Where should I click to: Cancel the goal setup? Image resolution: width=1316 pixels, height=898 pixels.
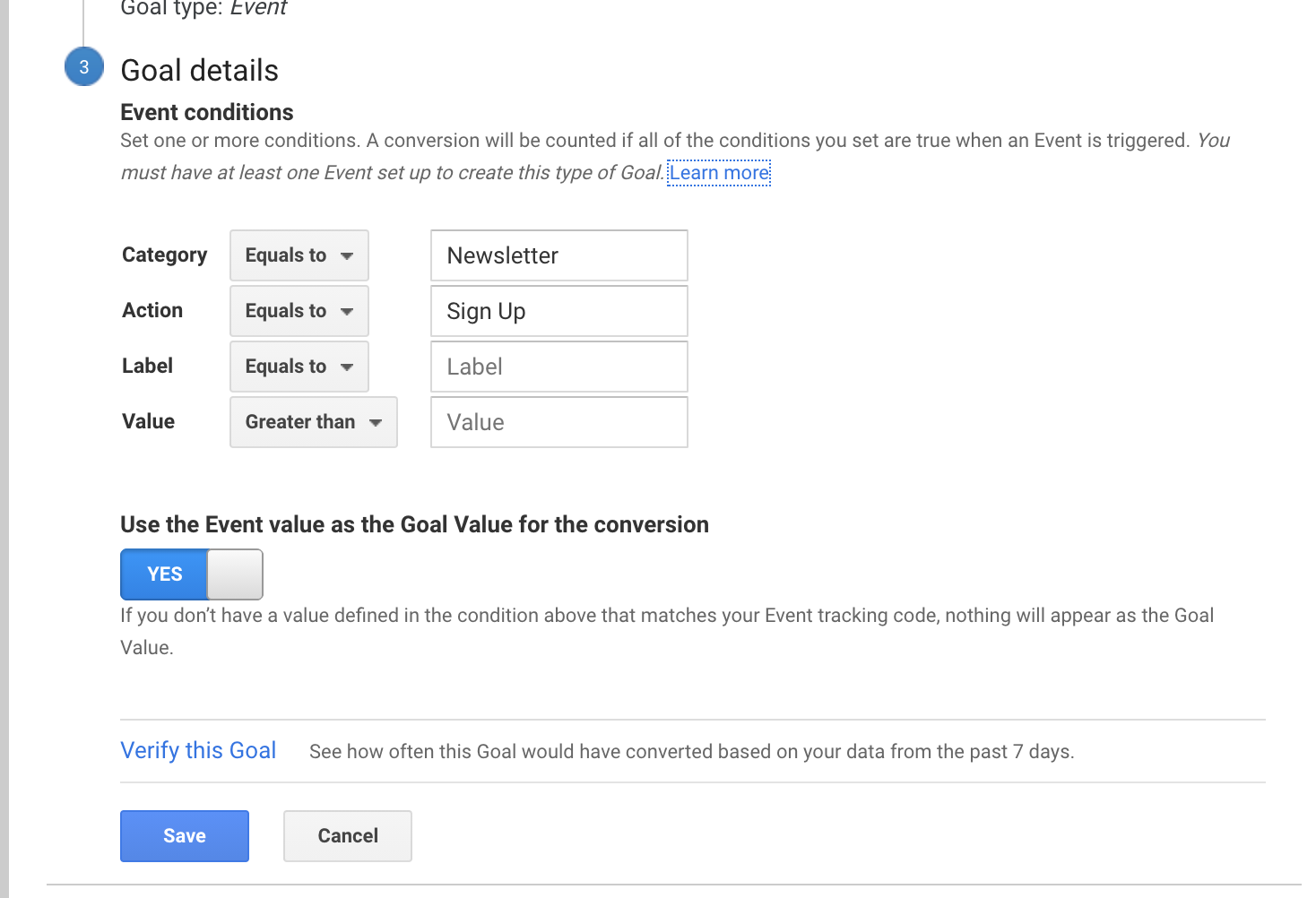[x=348, y=836]
